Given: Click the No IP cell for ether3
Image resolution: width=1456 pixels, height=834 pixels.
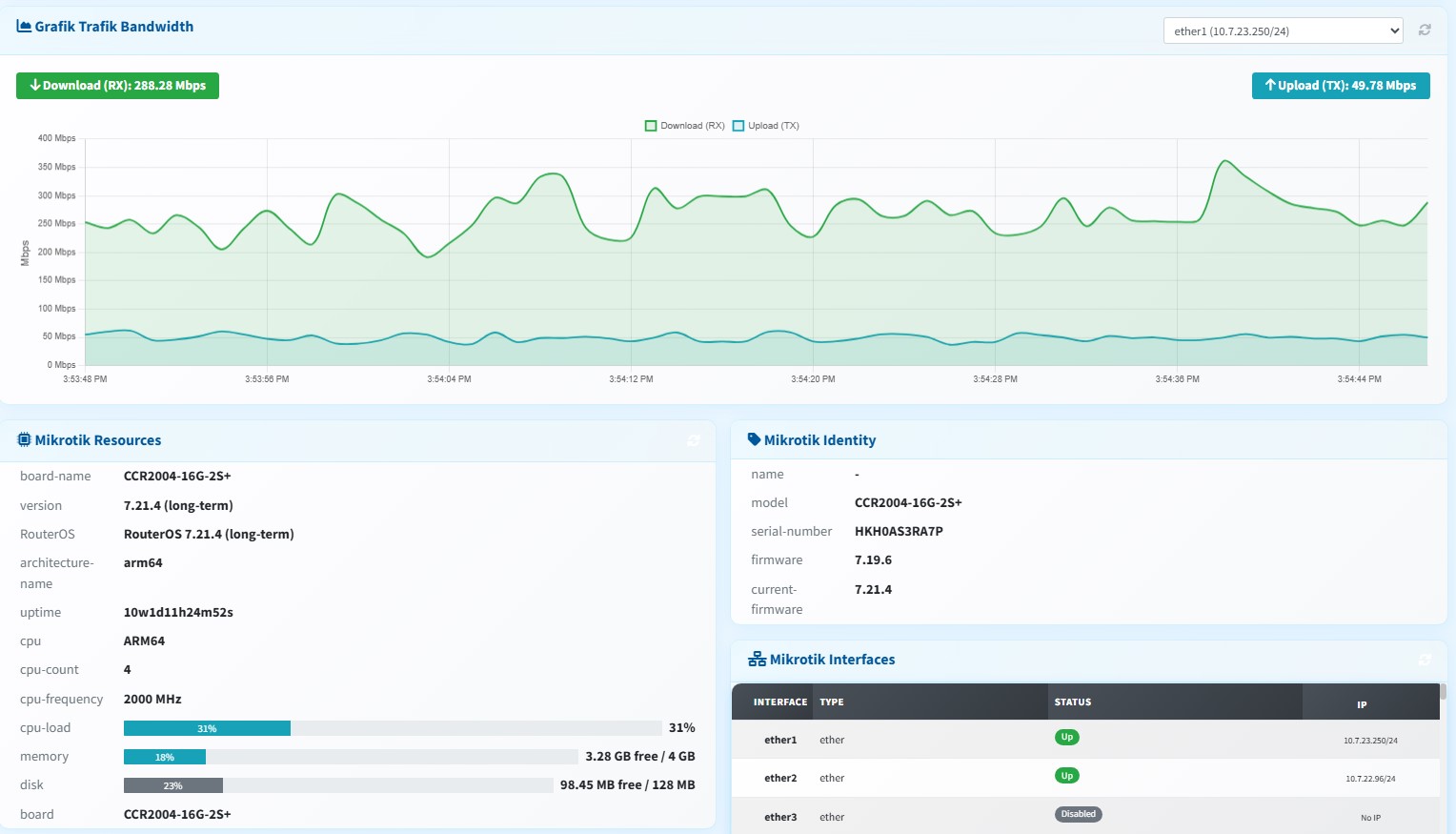Looking at the screenshot, I should click(1371, 818).
